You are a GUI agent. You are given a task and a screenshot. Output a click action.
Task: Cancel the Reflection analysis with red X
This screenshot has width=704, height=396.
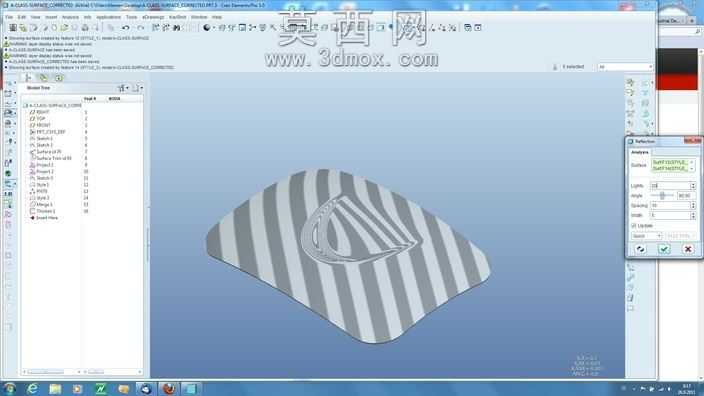[688, 249]
